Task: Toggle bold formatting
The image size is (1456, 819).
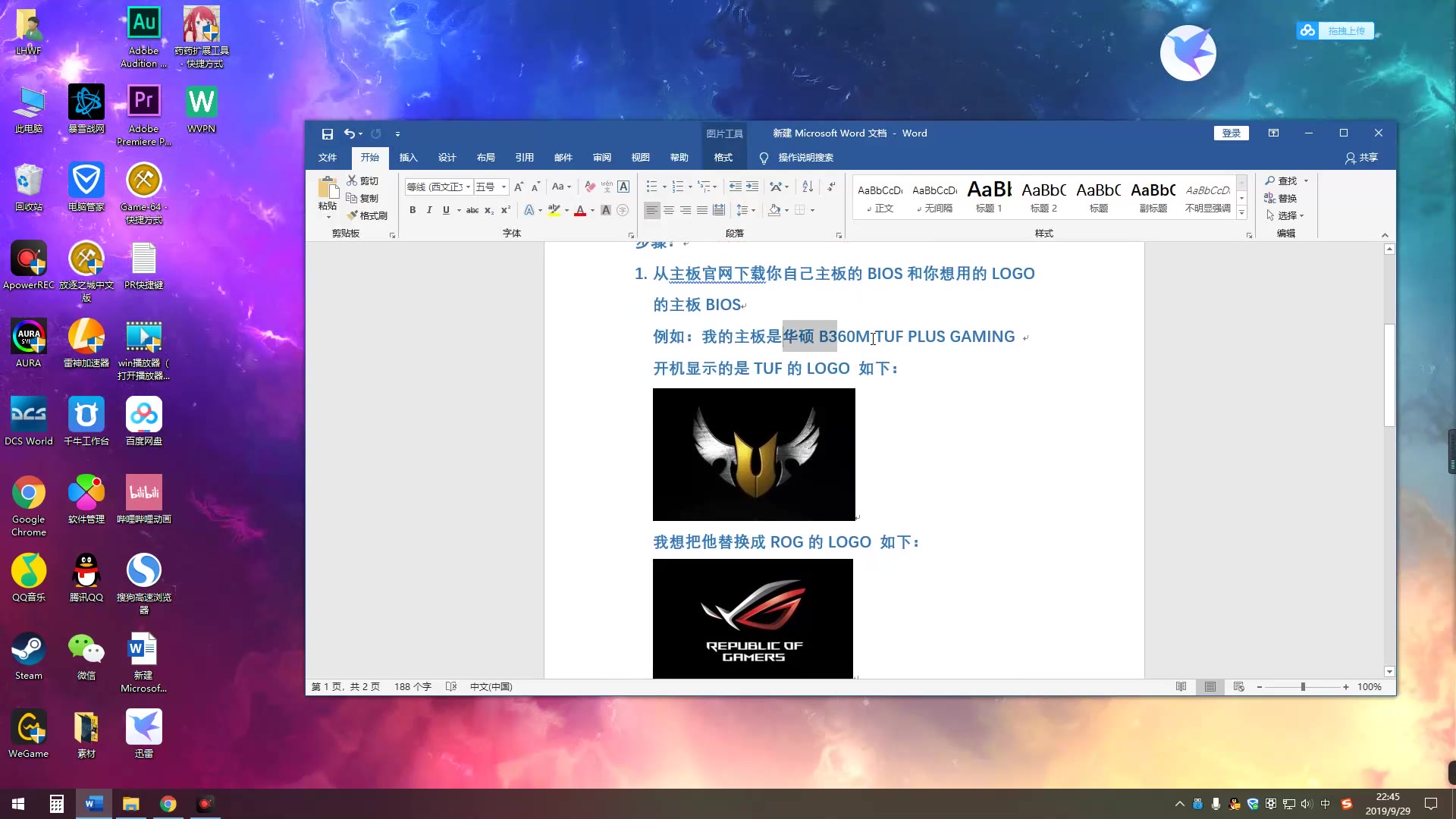Action: pos(413,210)
